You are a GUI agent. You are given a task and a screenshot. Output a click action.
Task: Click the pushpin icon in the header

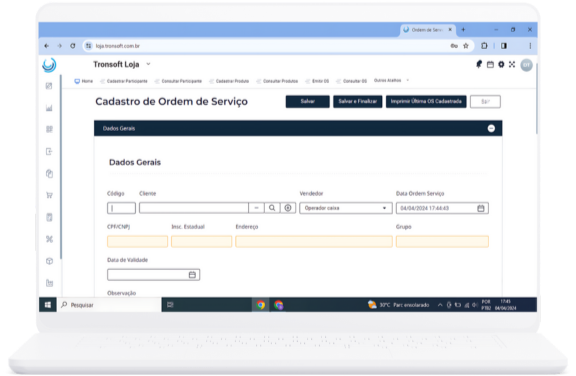(x=479, y=65)
